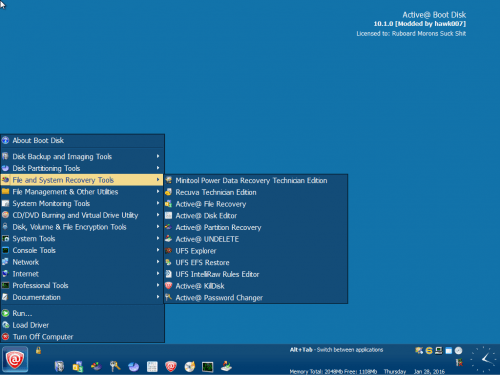Launch the disk backup safe icon in taskbar
The width and height of the screenshot is (500, 375).
59,366
